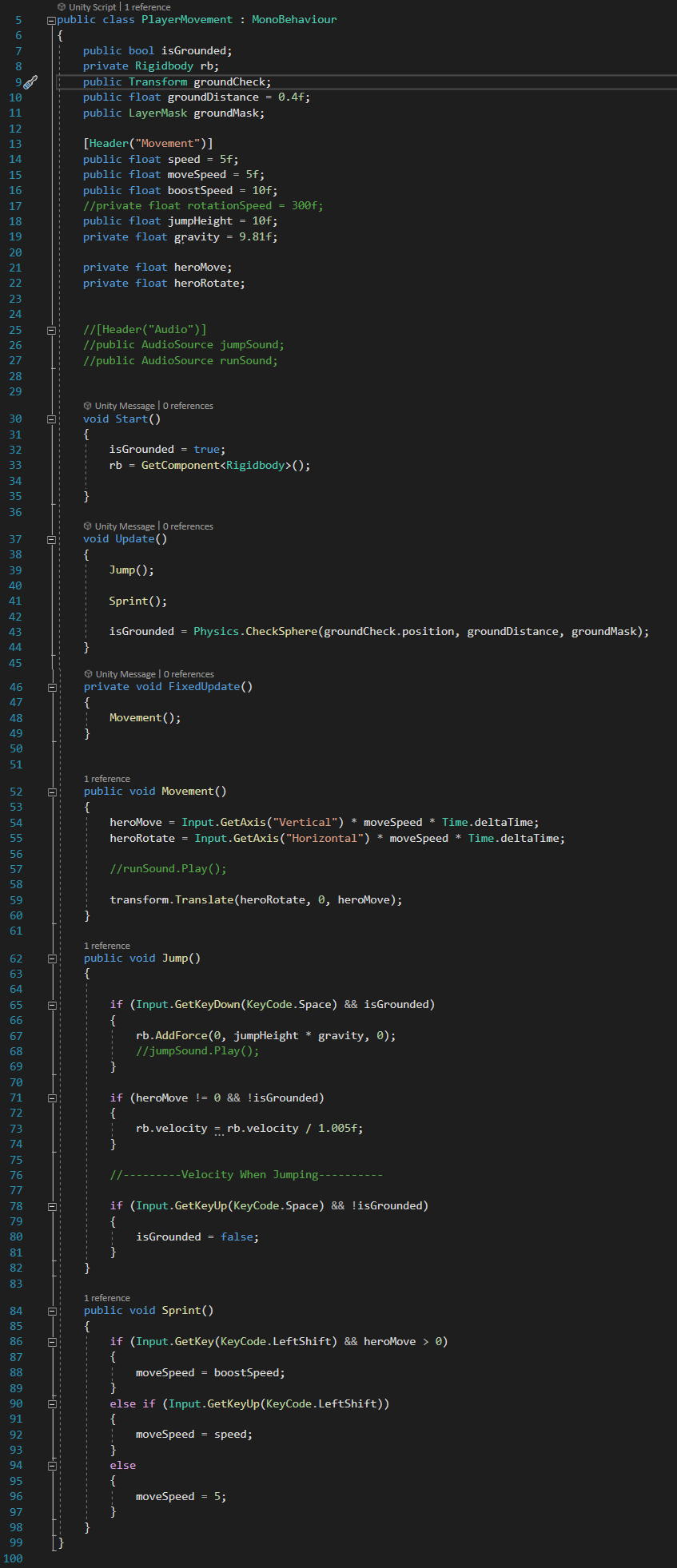Collapse the GetKeyDown Space if-block at line 65

[51, 1005]
